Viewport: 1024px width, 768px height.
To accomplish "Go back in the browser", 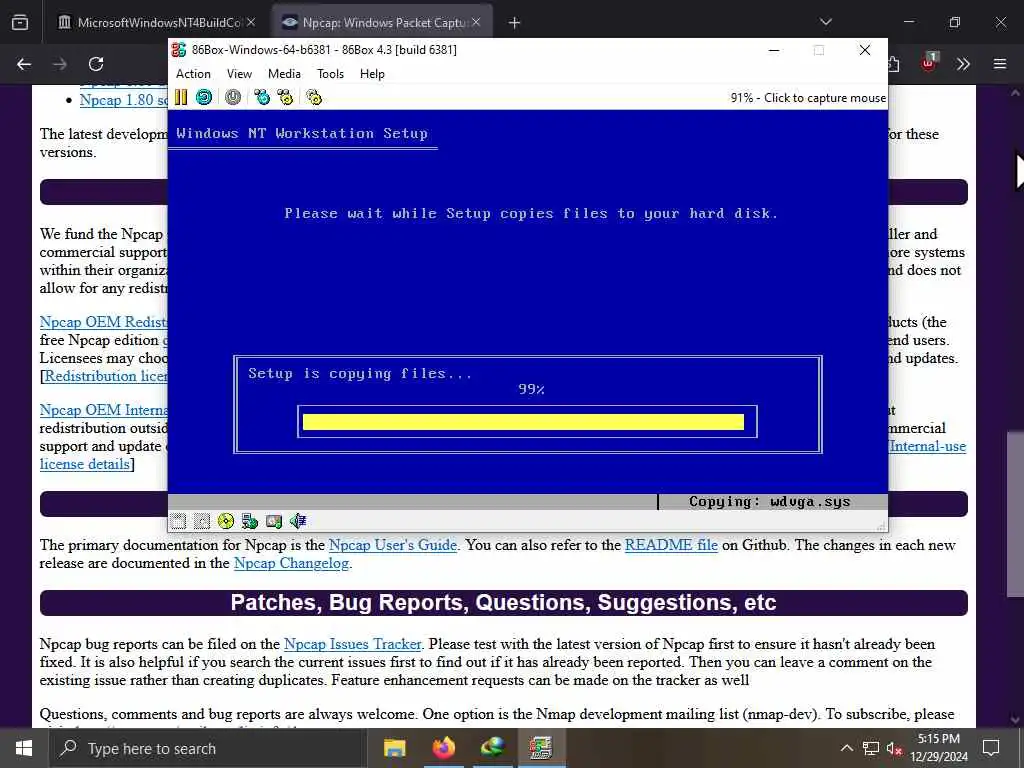I will (24, 64).
